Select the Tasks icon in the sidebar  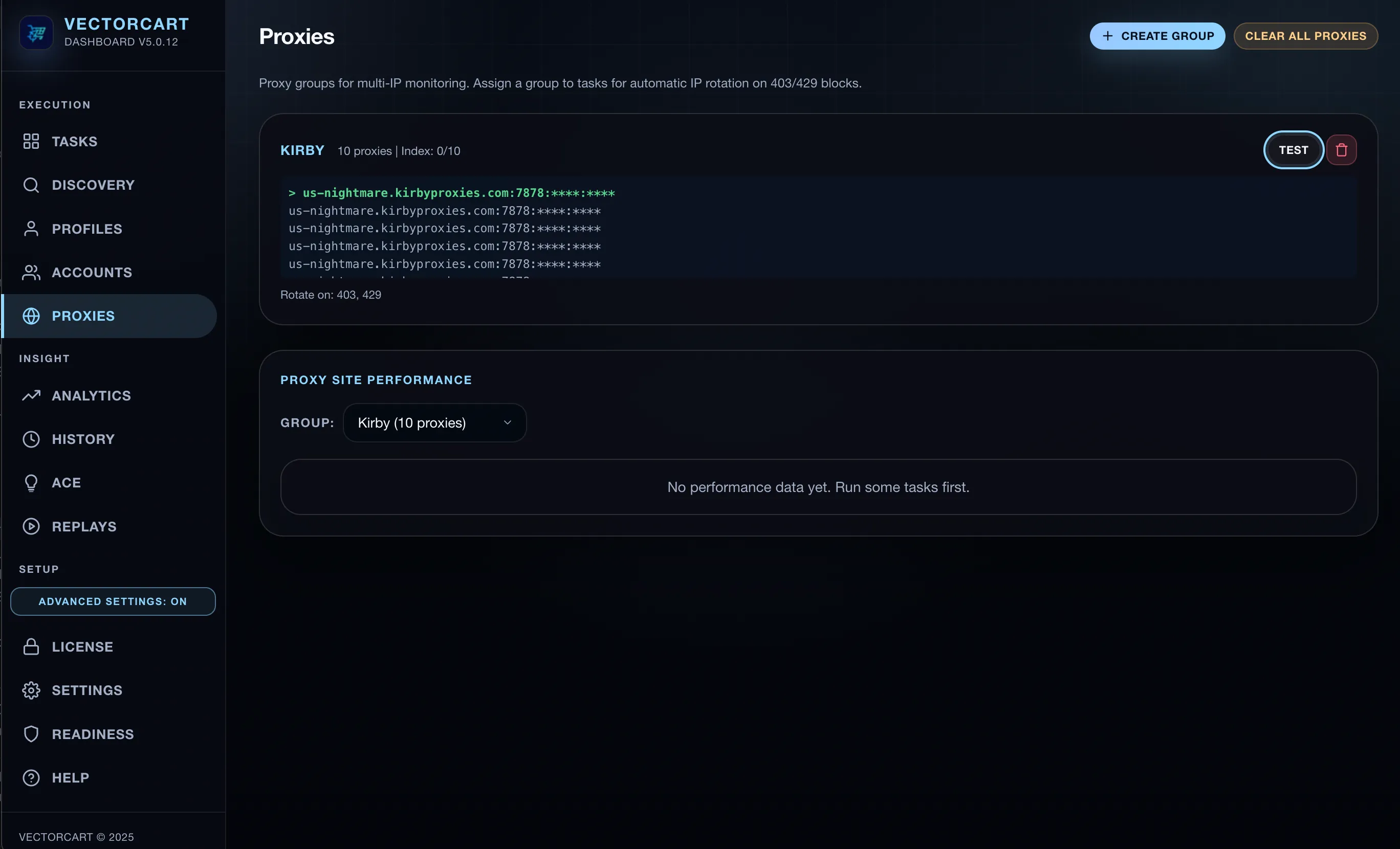(x=31, y=141)
